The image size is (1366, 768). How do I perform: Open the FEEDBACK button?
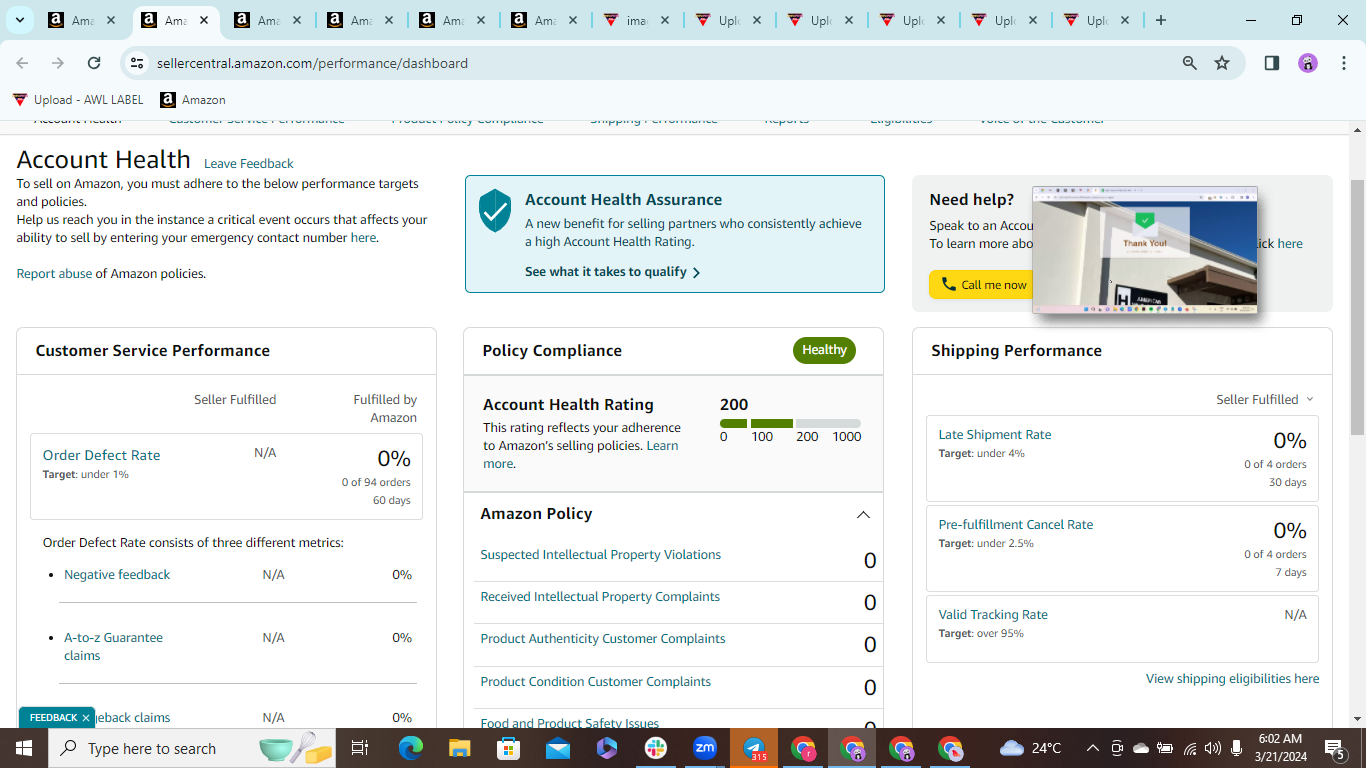[x=53, y=718]
